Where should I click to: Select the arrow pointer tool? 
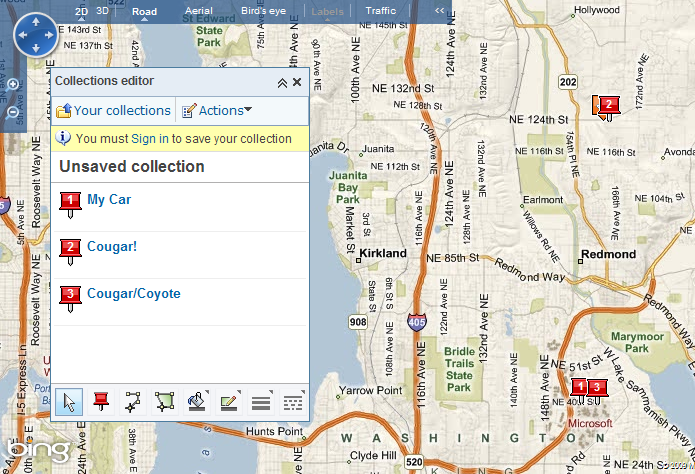pyautogui.click(x=69, y=402)
